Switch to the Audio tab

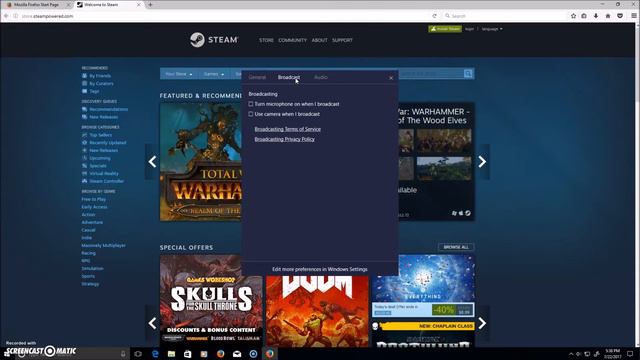[321, 77]
